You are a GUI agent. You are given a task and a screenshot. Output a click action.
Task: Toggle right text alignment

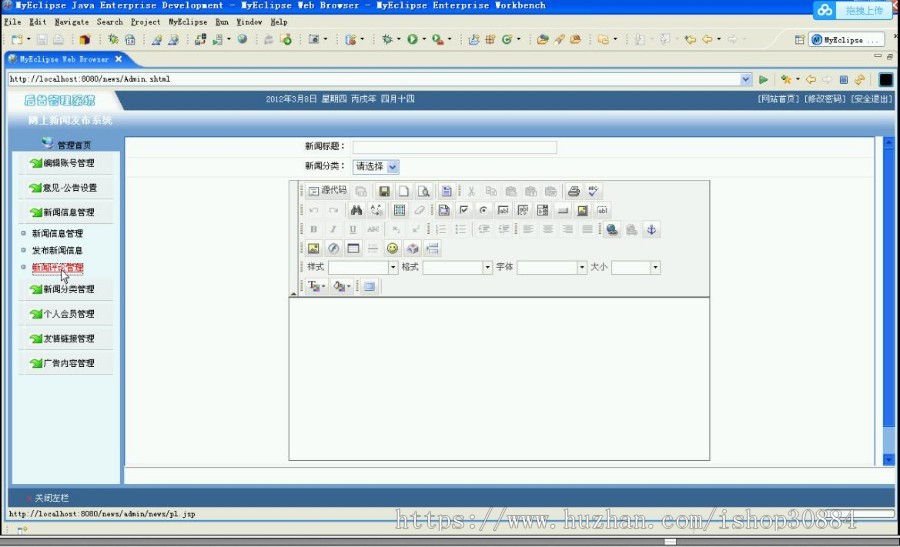pyautogui.click(x=568, y=230)
